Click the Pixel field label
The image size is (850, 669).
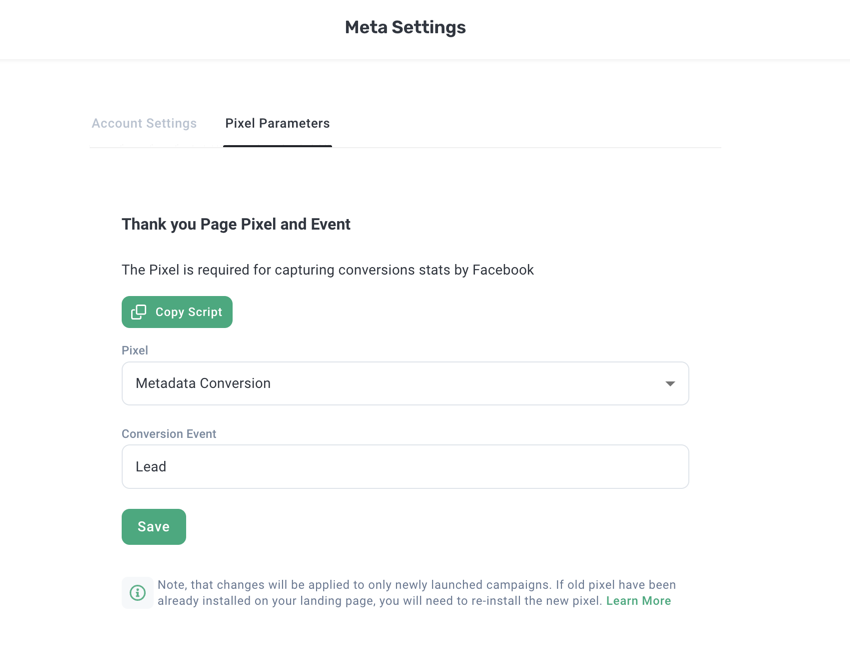tap(135, 351)
